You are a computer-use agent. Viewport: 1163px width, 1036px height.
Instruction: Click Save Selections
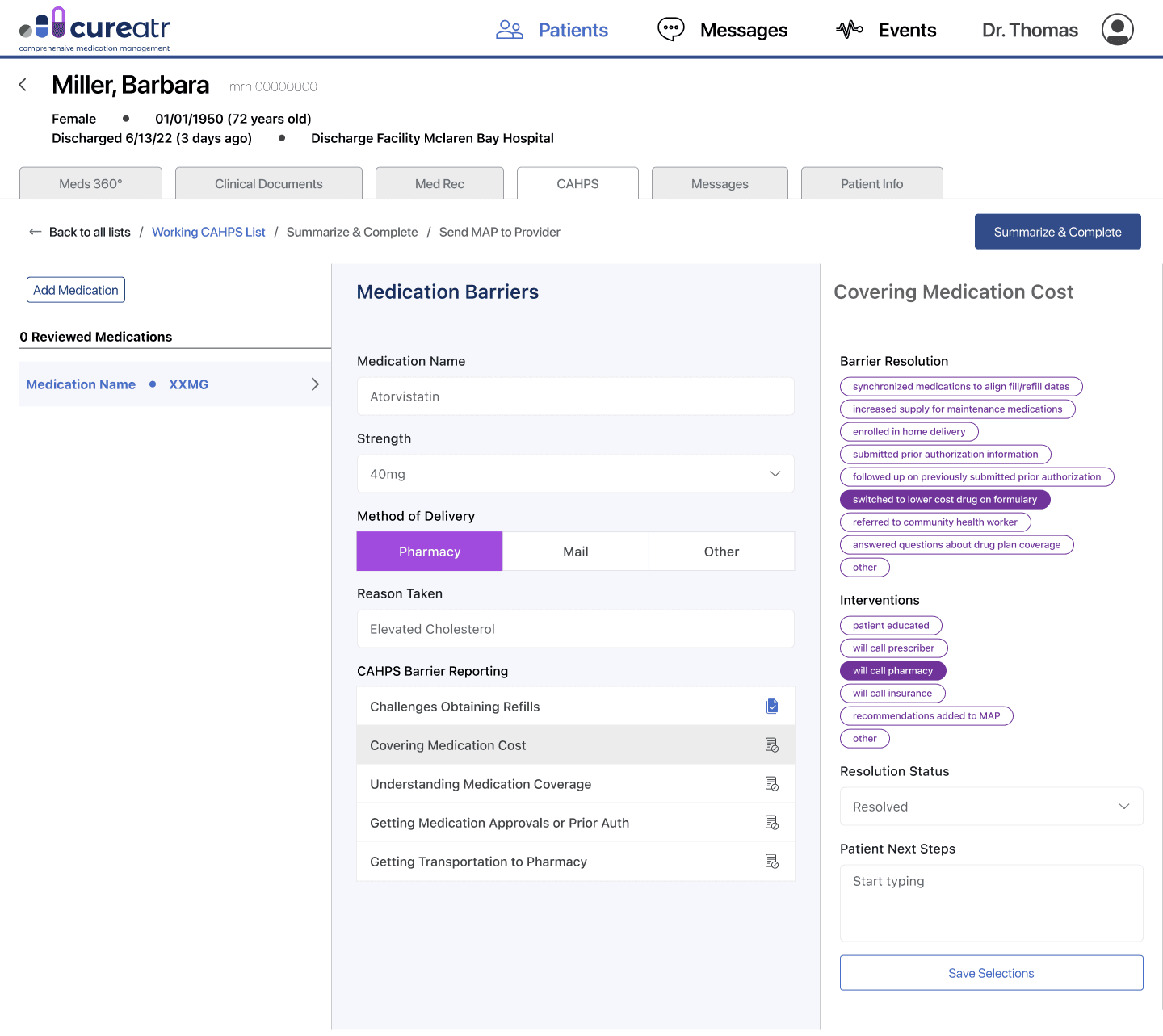[992, 973]
